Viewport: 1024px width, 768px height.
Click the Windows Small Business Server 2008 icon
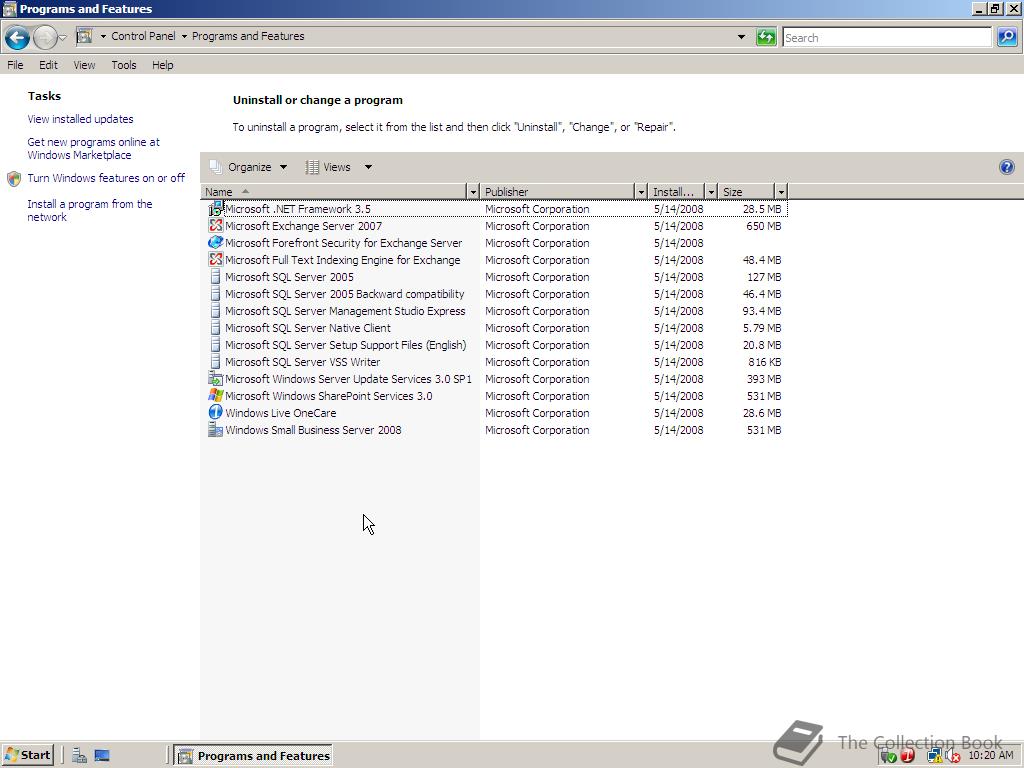216,430
